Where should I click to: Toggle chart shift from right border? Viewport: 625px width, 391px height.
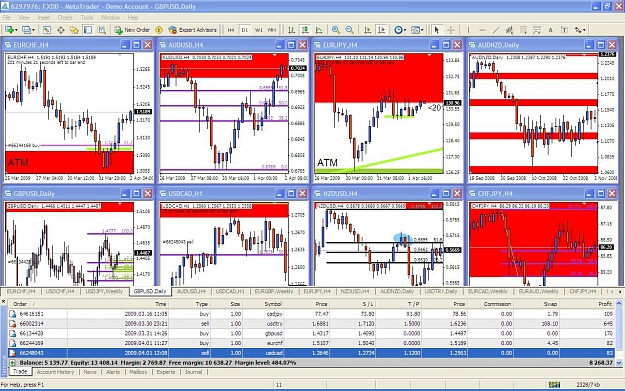tap(381, 30)
